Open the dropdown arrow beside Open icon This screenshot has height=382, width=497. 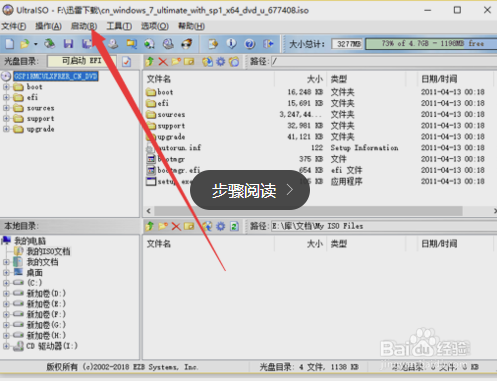(35, 44)
